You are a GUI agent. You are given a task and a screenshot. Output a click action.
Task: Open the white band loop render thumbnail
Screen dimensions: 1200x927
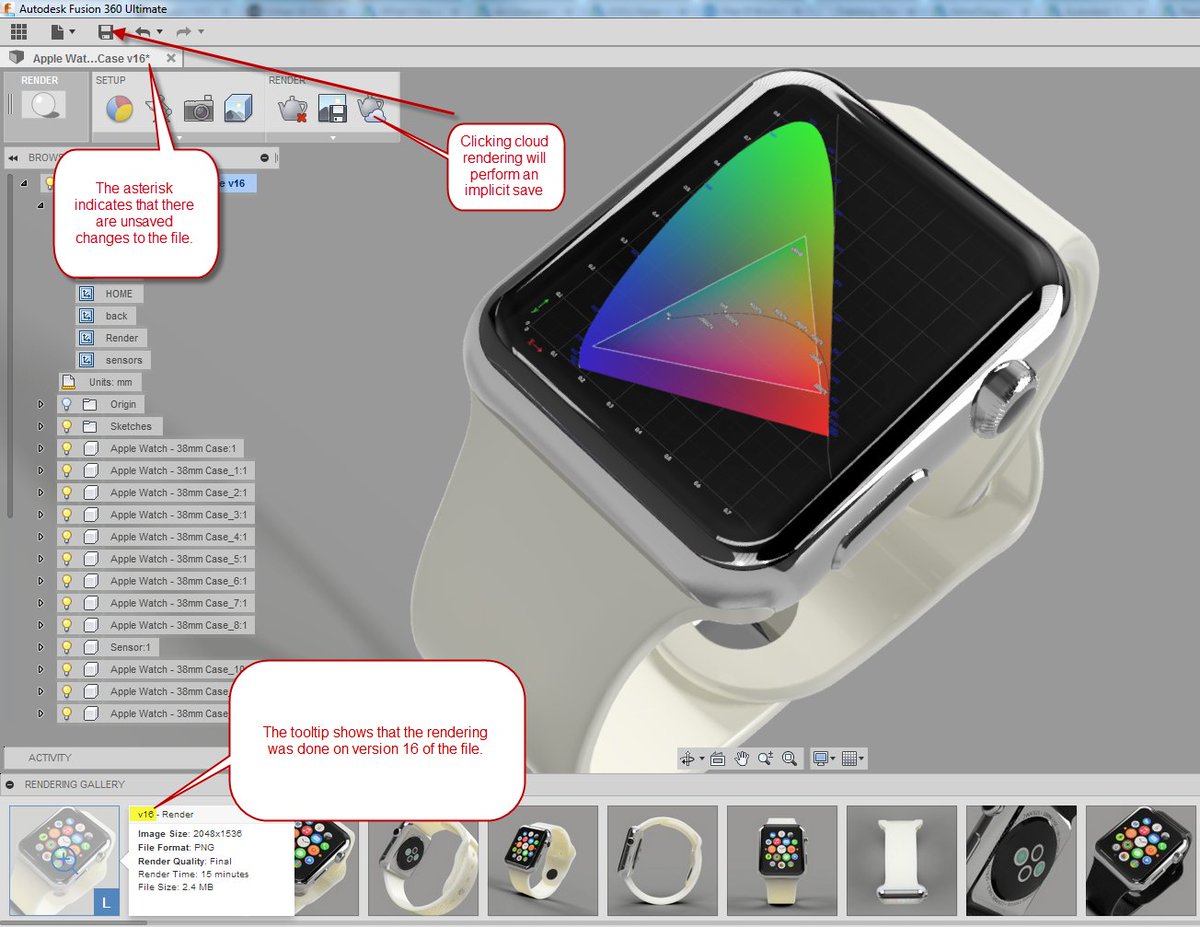[x=663, y=860]
